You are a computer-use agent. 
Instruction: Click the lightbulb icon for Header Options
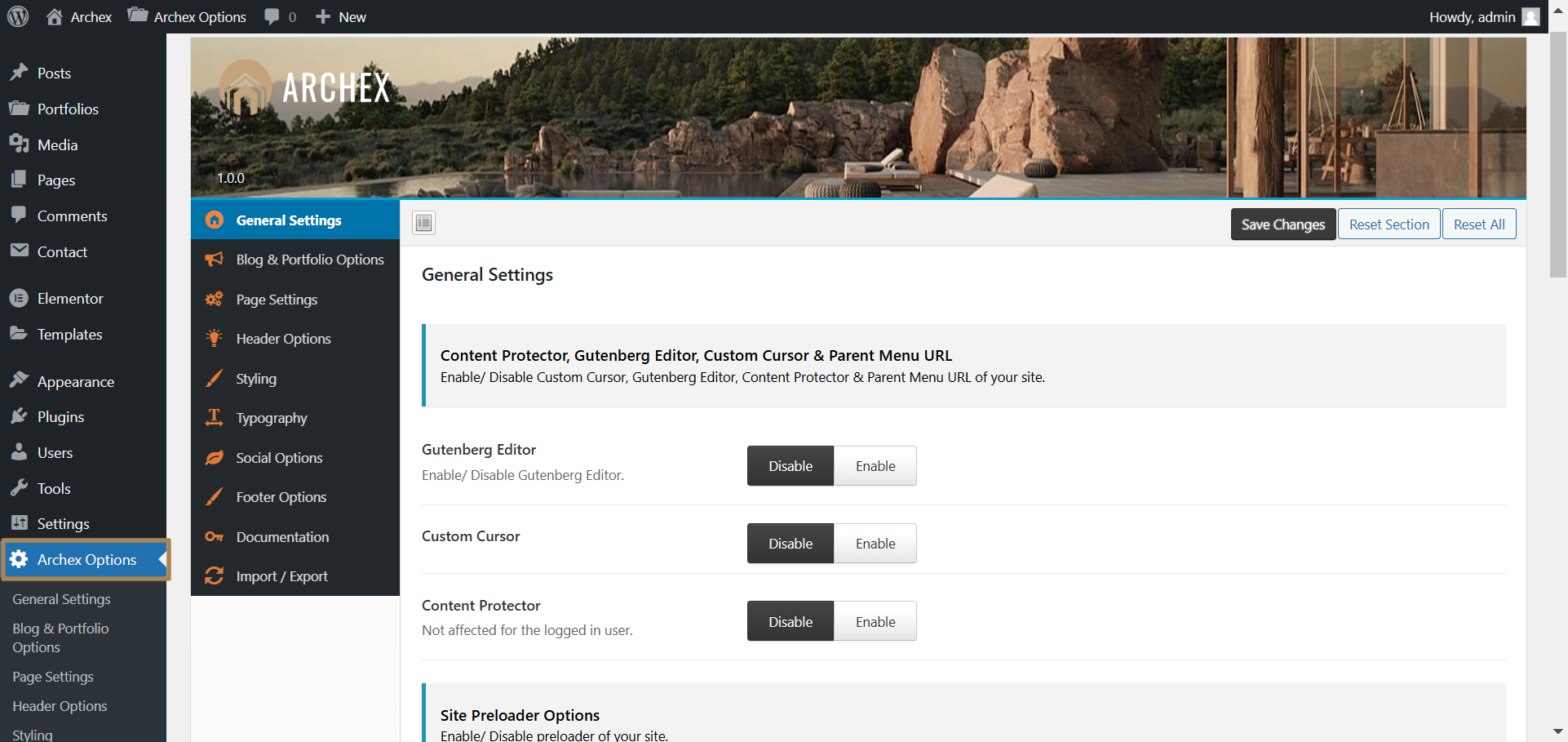215,338
